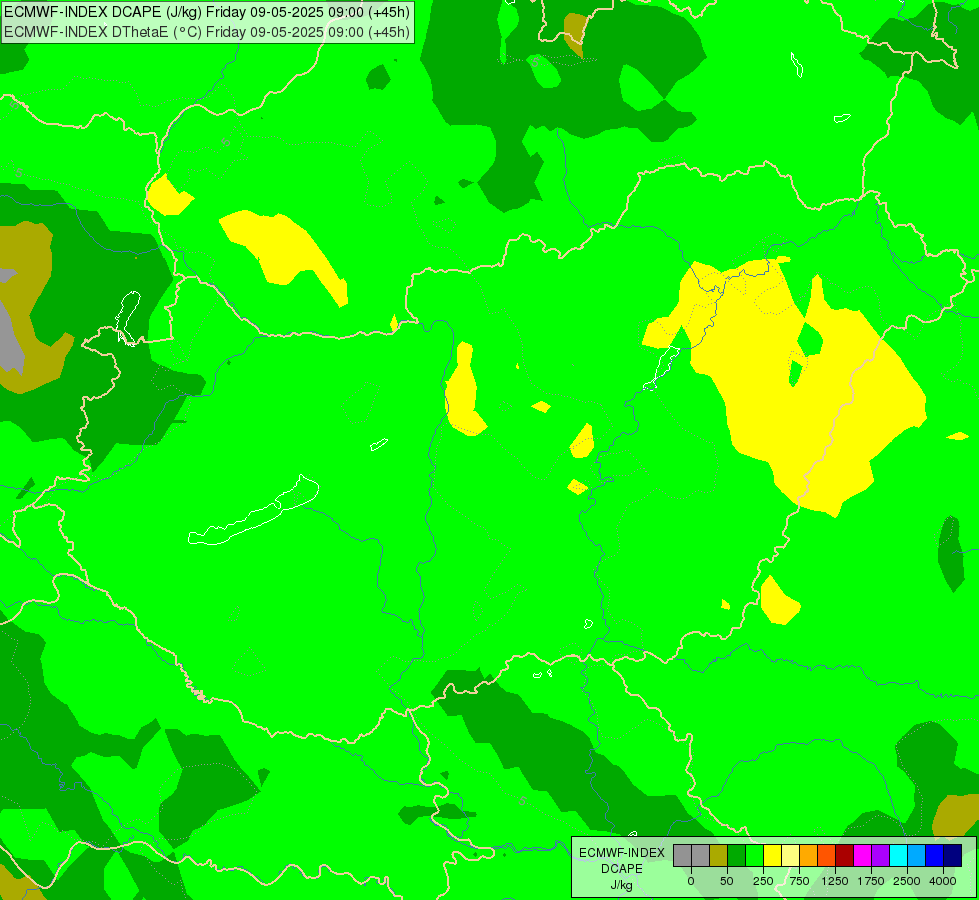
Task: Click the magenta legend swatch before 1750
Action: tap(862, 855)
